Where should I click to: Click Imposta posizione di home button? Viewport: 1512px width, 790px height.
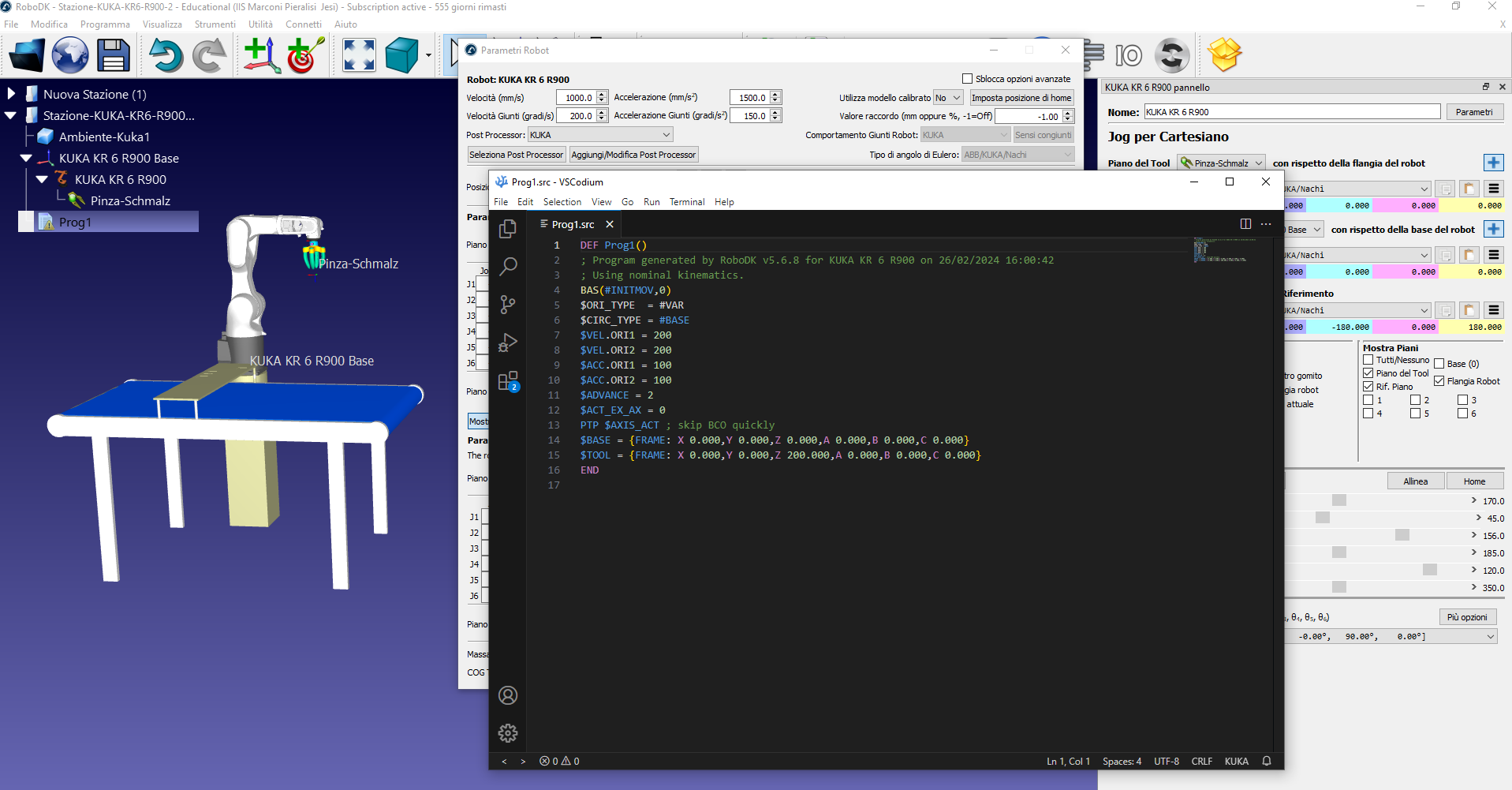(x=1021, y=98)
